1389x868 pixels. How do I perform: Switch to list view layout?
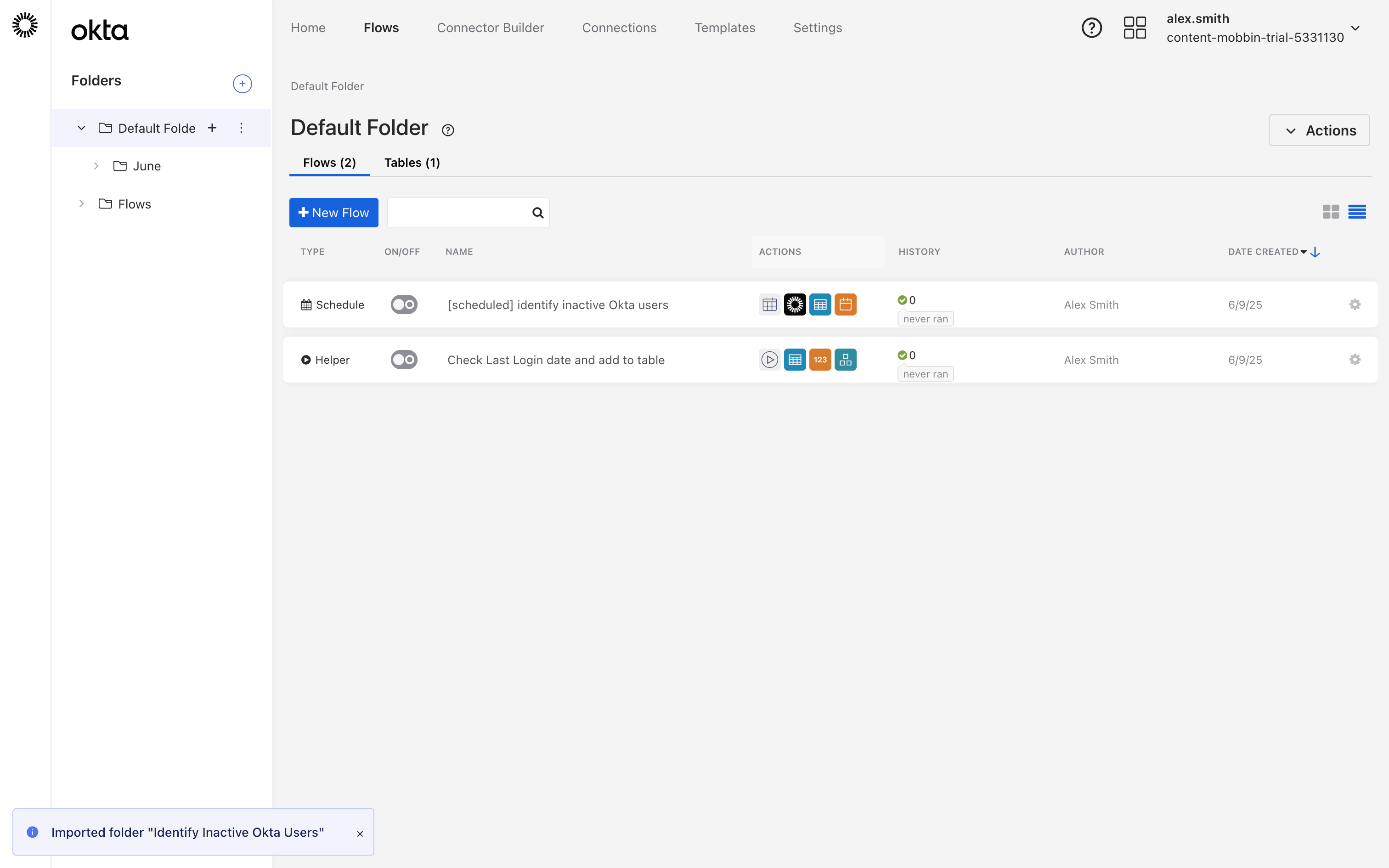1357,212
